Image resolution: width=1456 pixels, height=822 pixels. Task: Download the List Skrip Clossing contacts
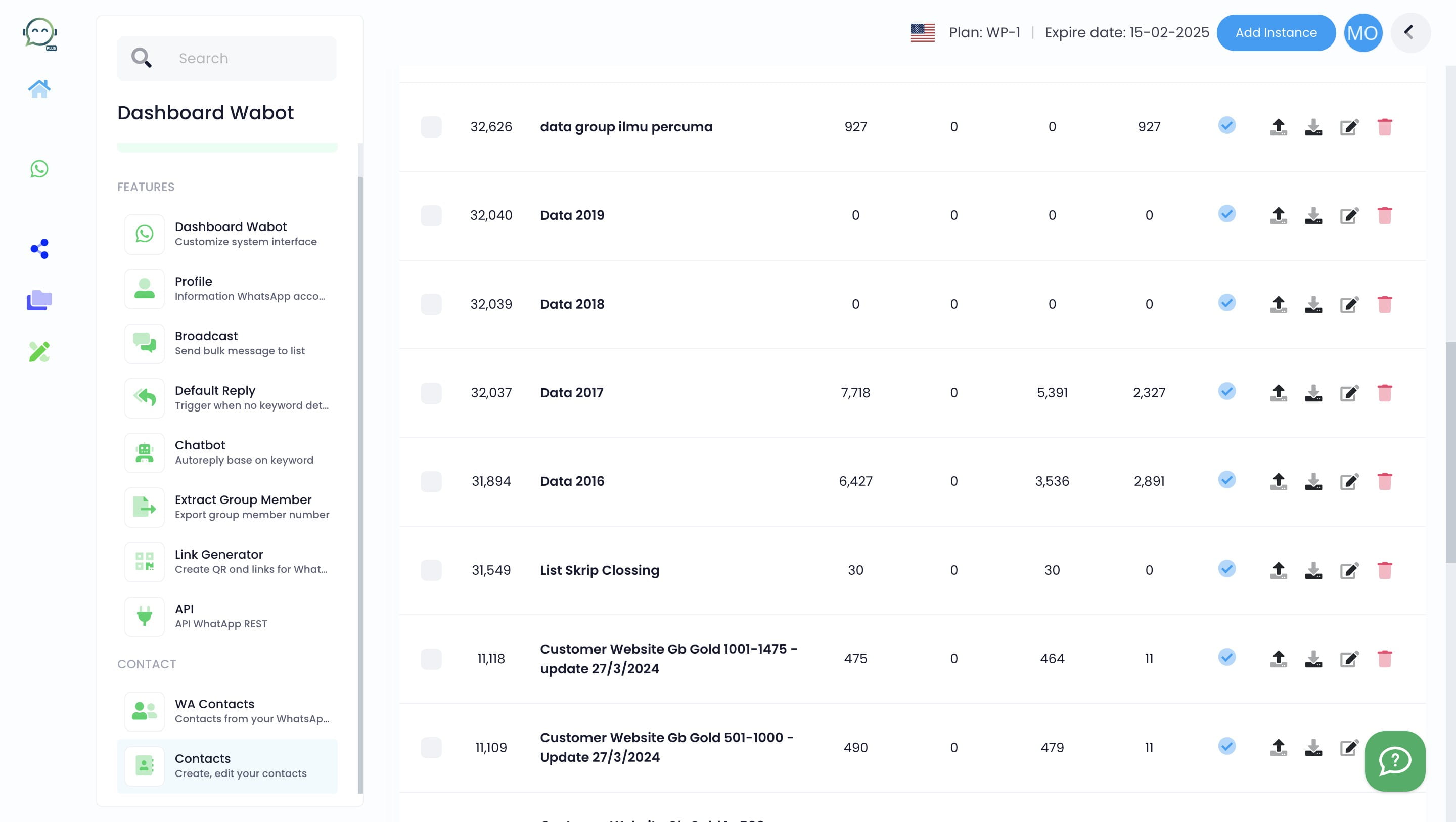(1313, 570)
